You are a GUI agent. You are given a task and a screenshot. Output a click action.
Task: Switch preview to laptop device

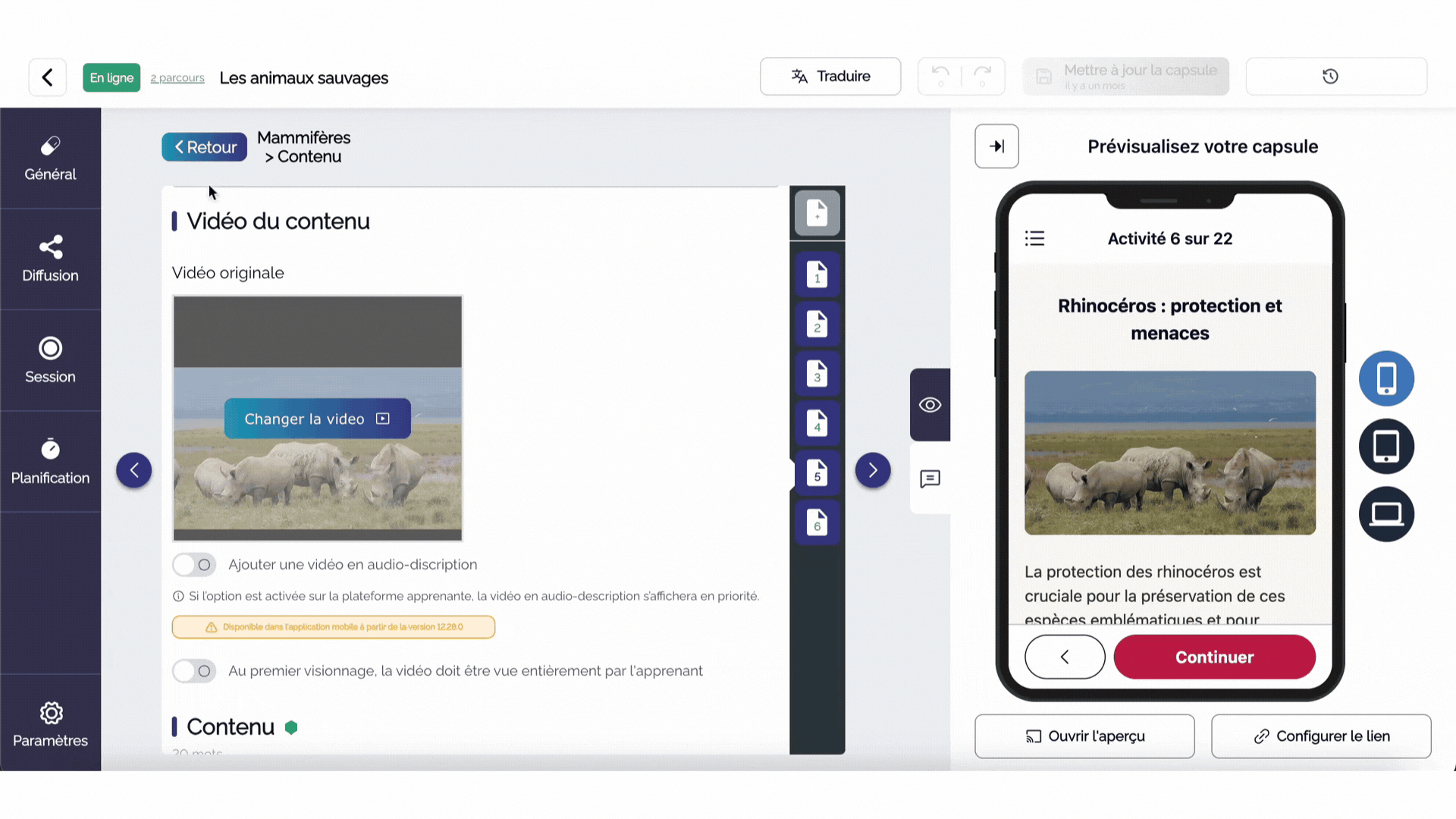pyautogui.click(x=1385, y=514)
